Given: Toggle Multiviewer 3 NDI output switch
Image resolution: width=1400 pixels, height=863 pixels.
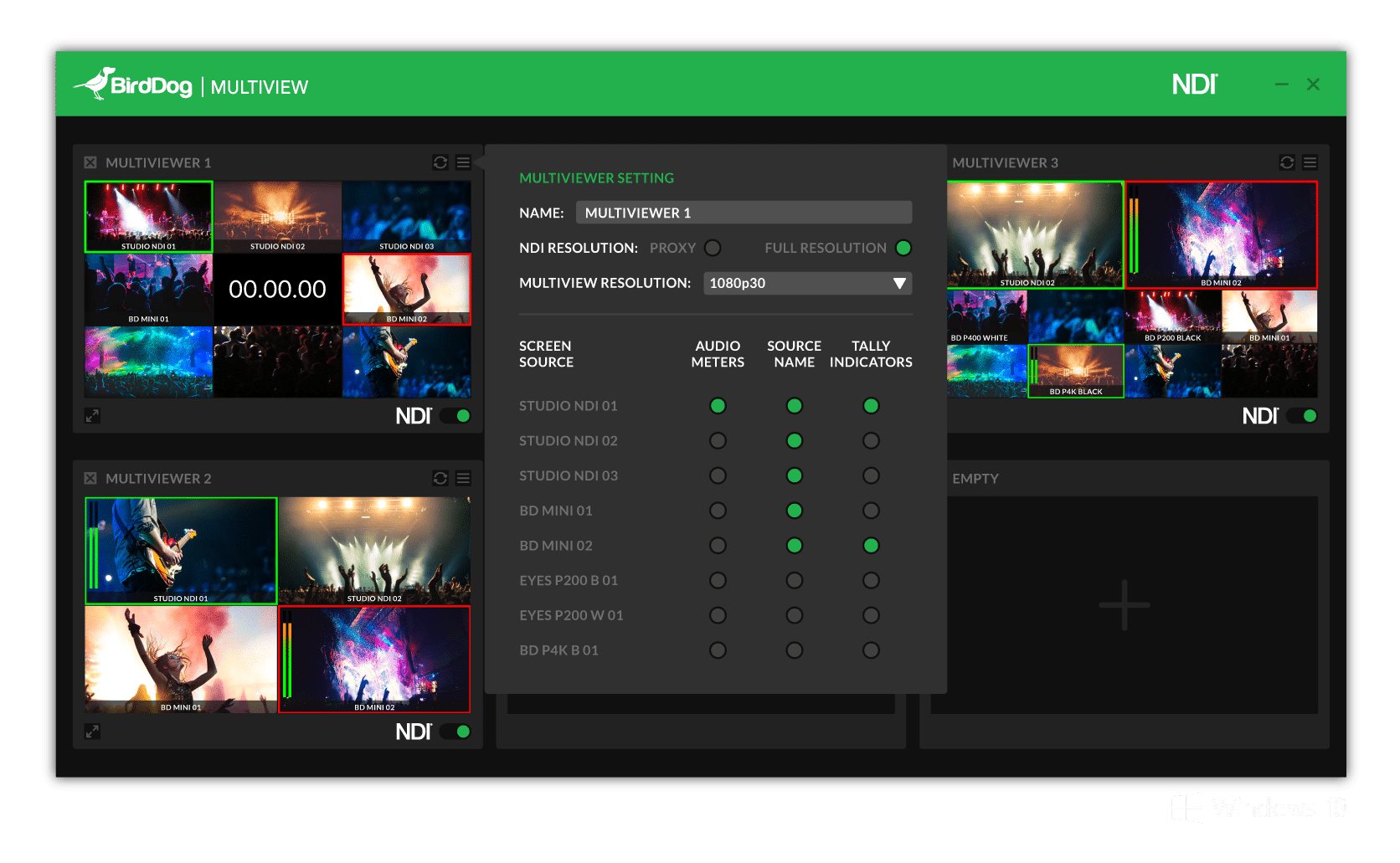Looking at the screenshot, I should (x=1303, y=416).
